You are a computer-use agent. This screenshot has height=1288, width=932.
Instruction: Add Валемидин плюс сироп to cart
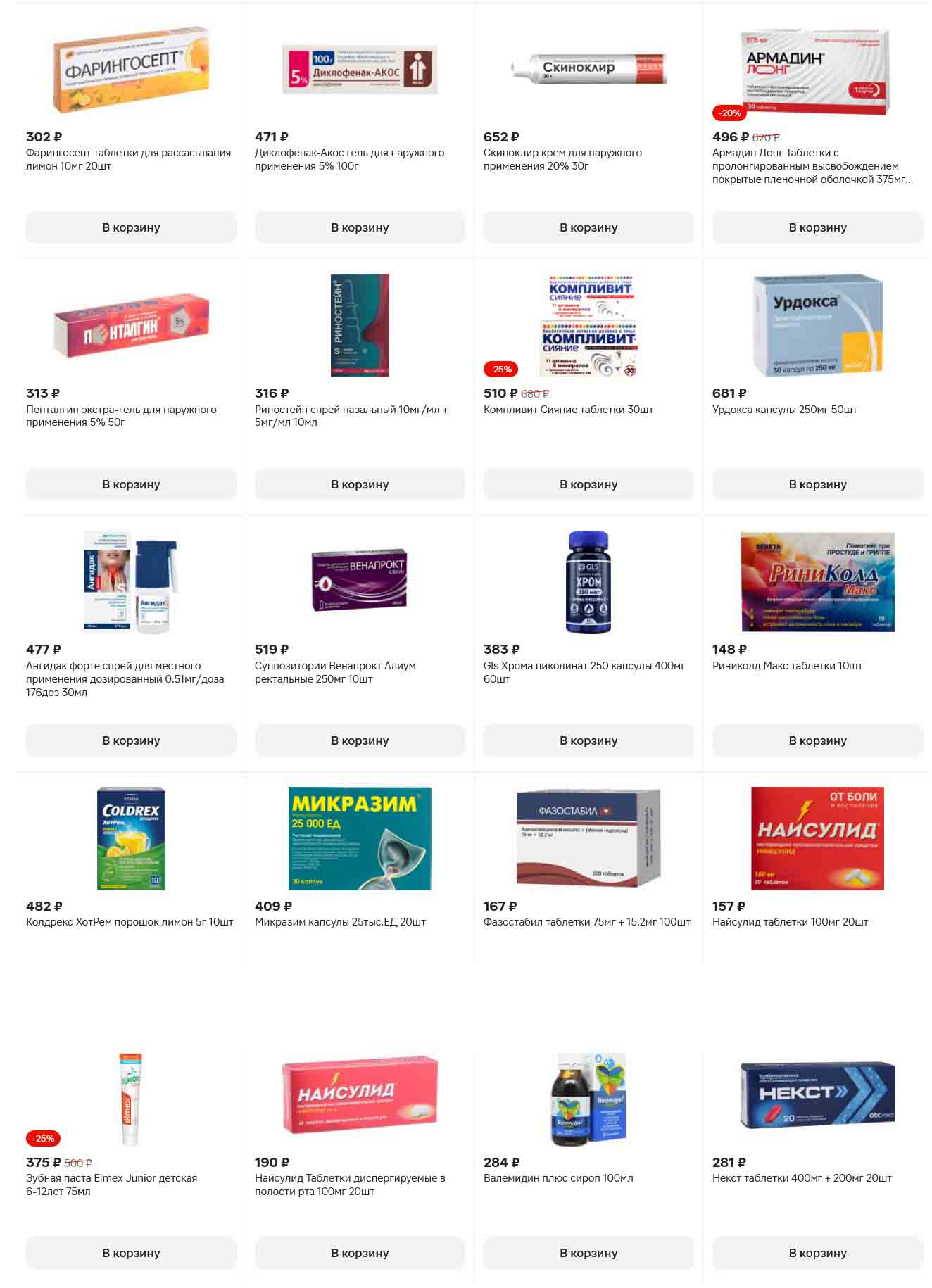[588, 1253]
